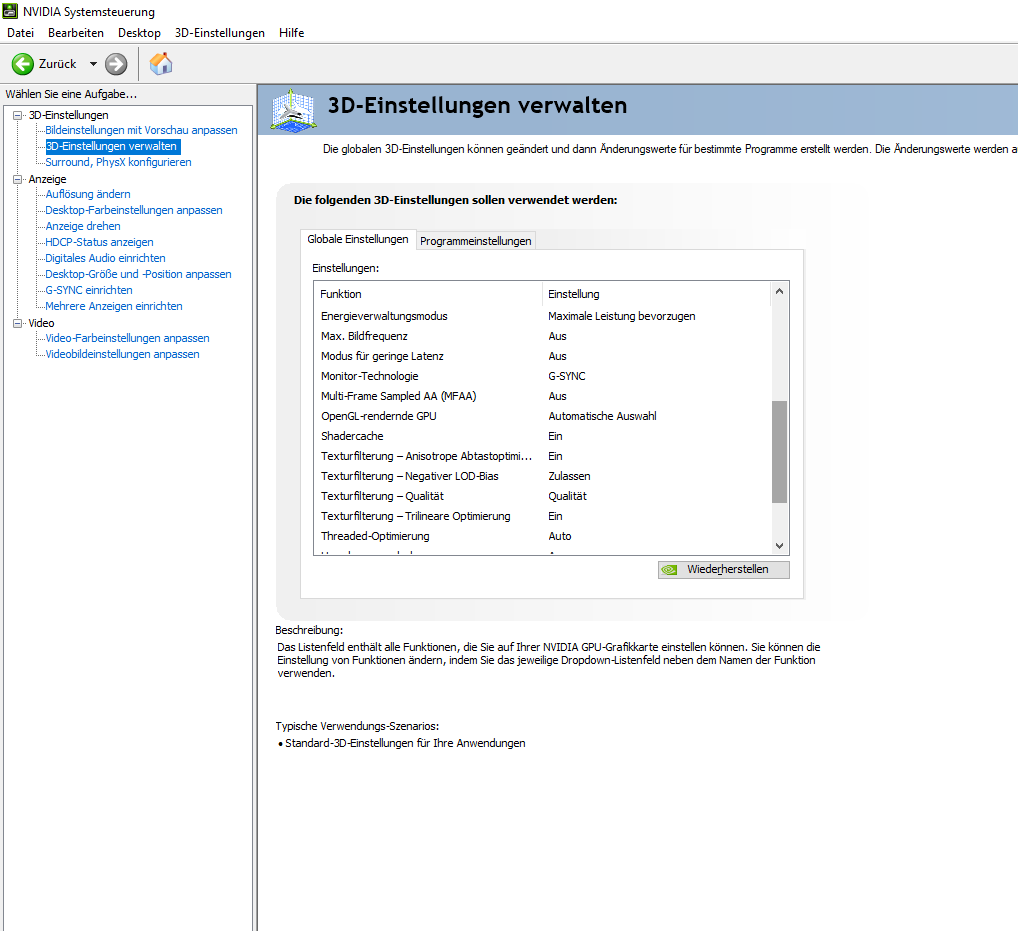Click the Einstellung column header
Viewport: 1018px width, 931px height.
tap(656, 294)
